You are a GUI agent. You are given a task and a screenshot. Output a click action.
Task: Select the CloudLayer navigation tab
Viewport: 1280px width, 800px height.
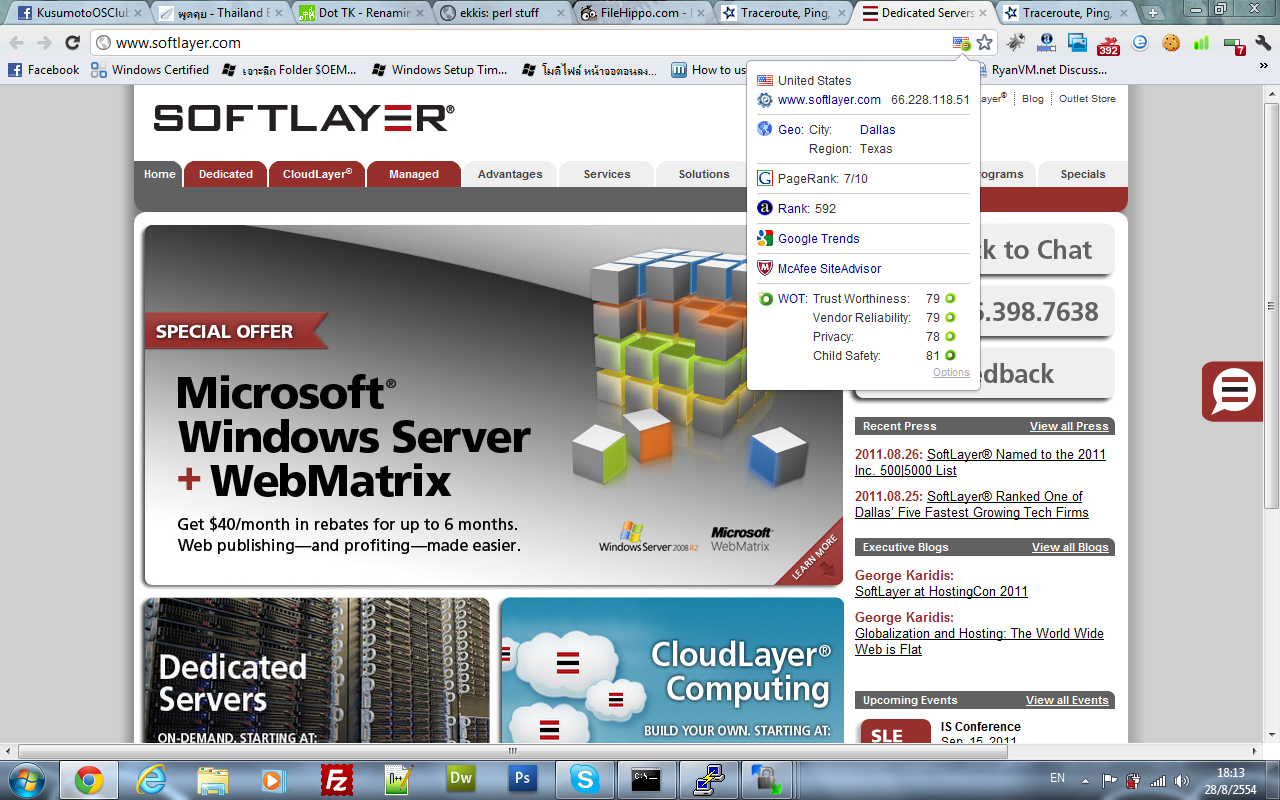click(x=317, y=174)
